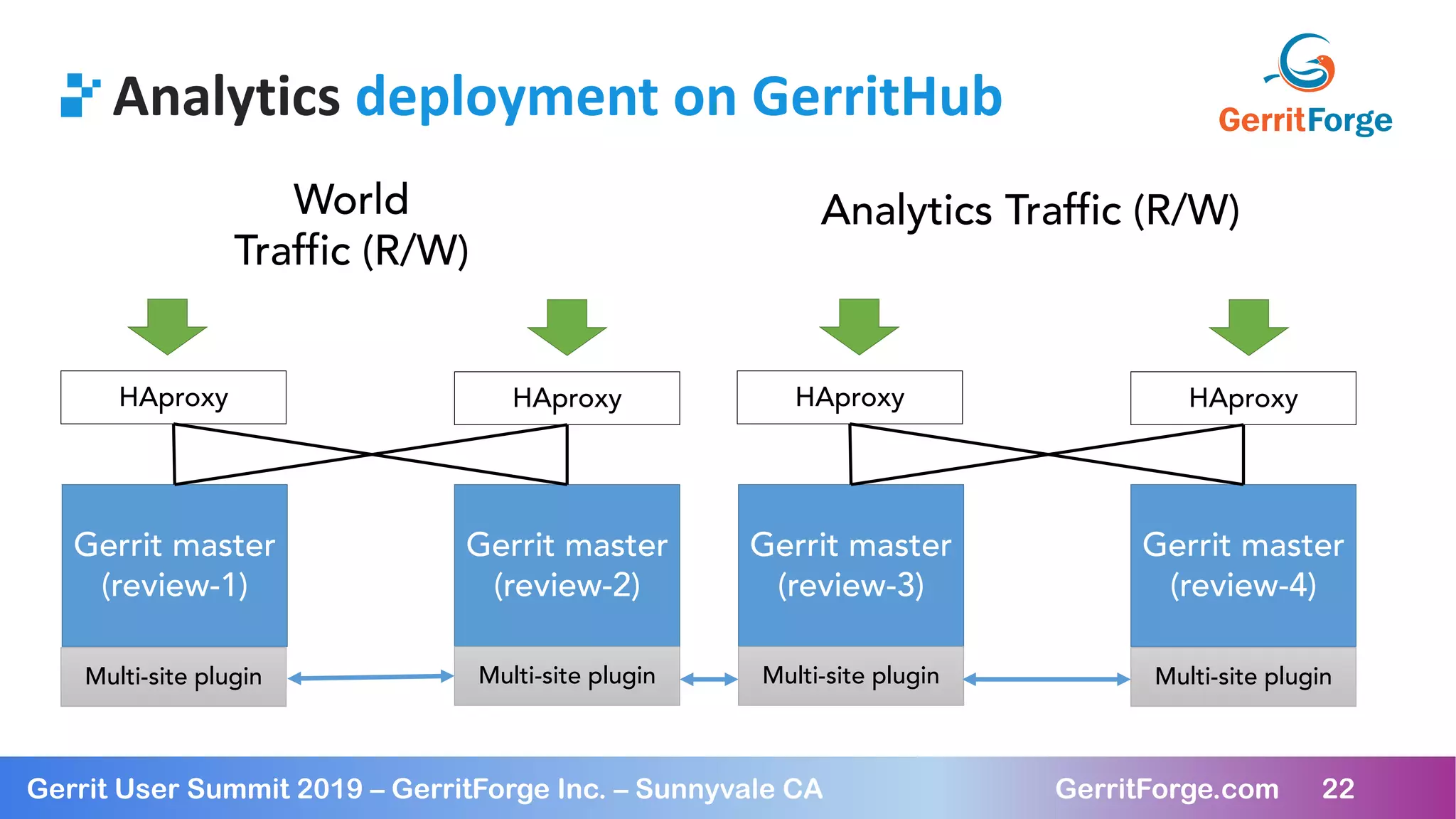The width and height of the screenshot is (1456, 819).
Task: Click the short blue arrow between review-2 and review-3 plugins
Action: 709,680
